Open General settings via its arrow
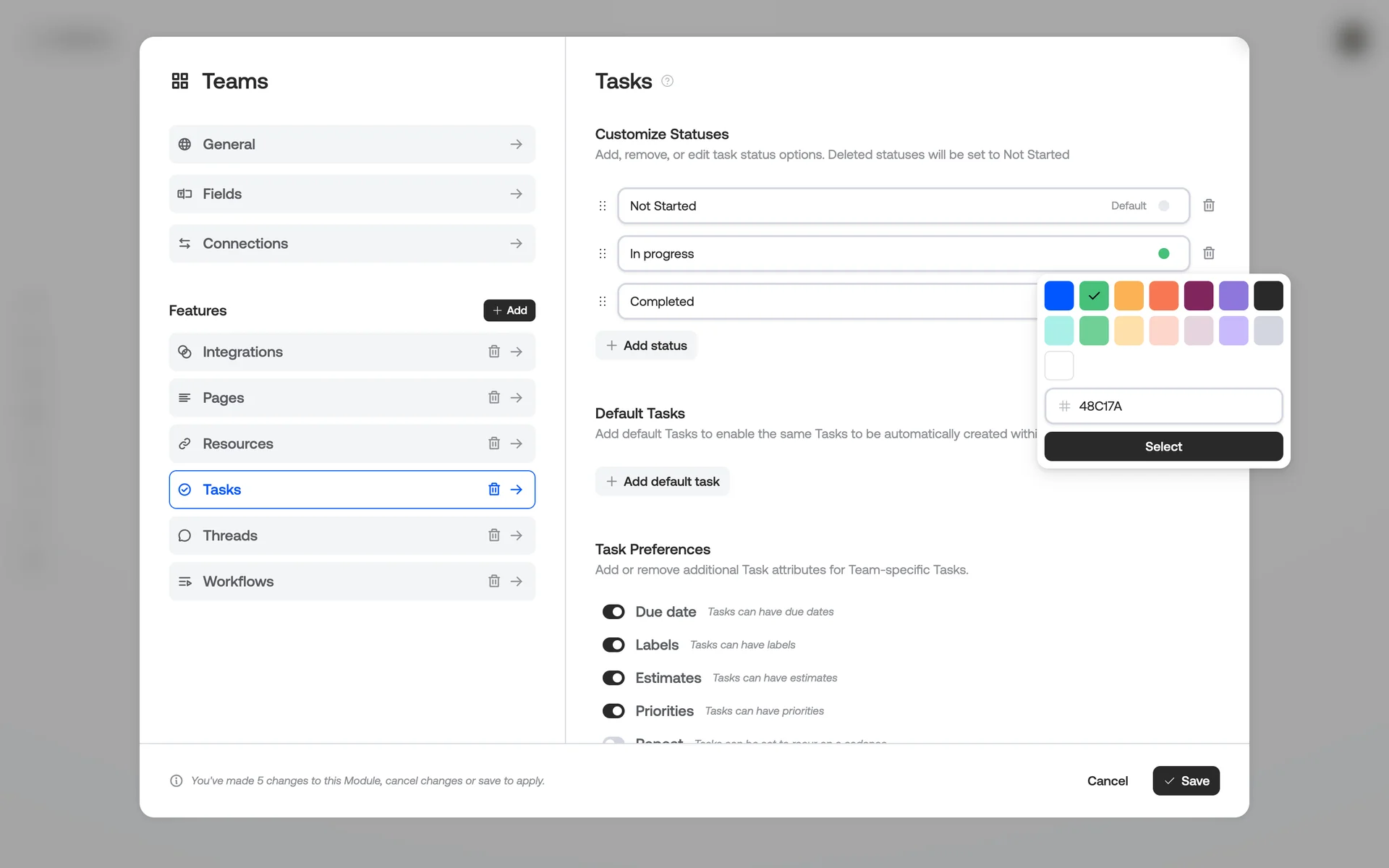The image size is (1389, 868). click(x=516, y=144)
